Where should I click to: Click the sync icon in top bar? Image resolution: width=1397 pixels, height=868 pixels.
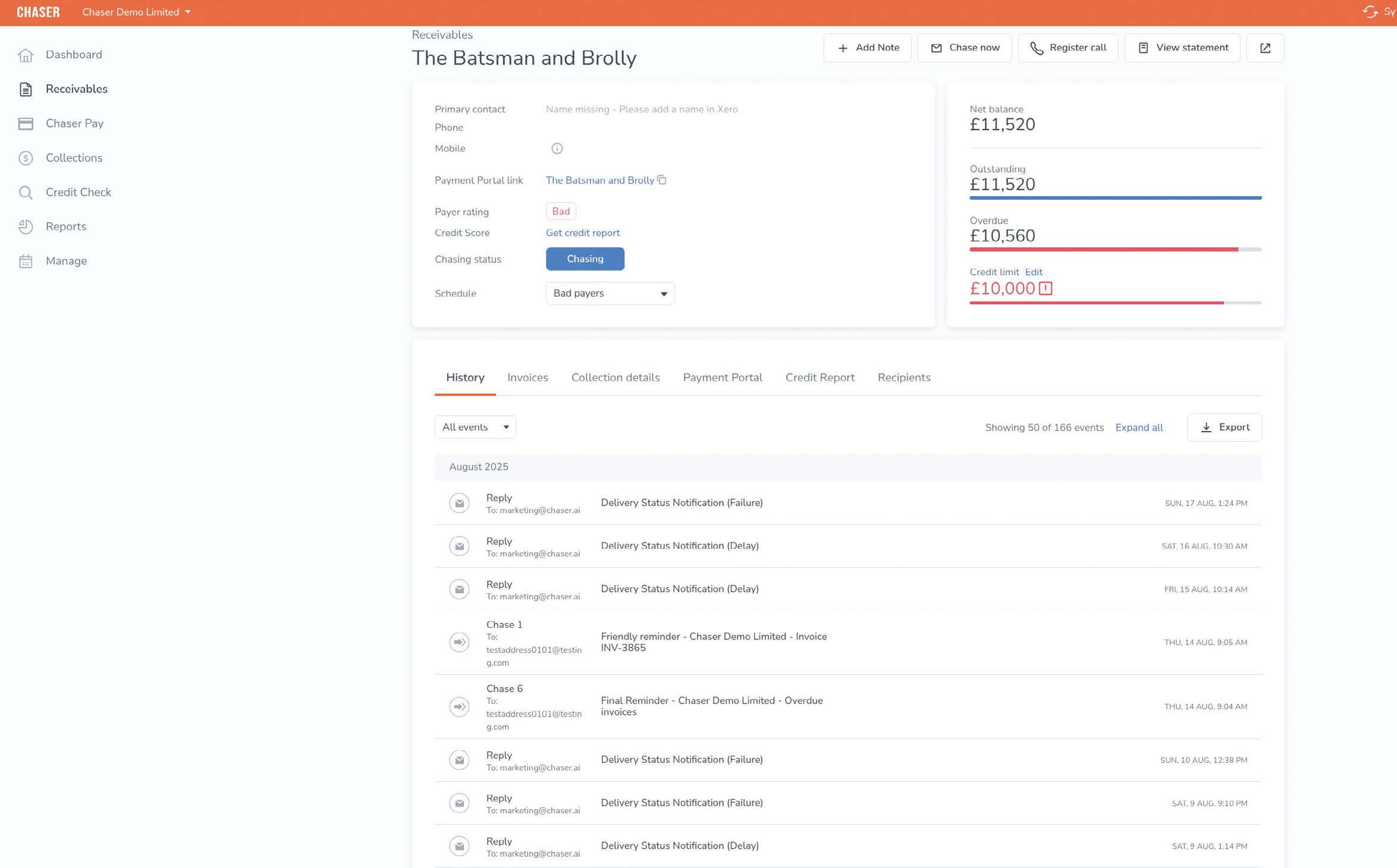pyautogui.click(x=1370, y=12)
